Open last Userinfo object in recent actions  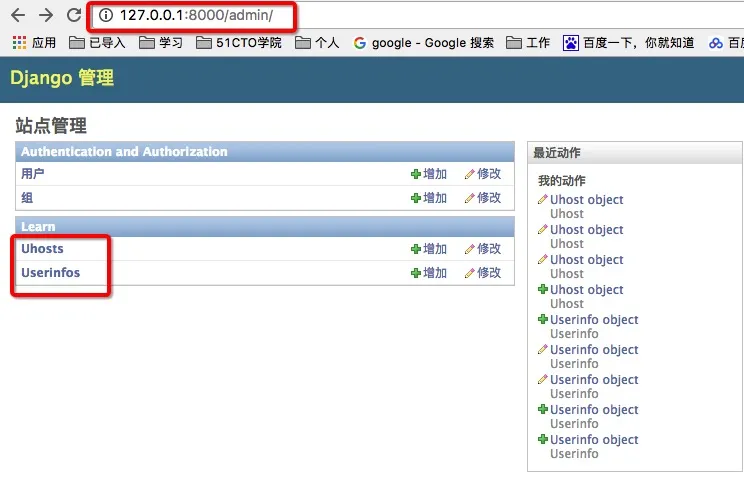coord(594,440)
